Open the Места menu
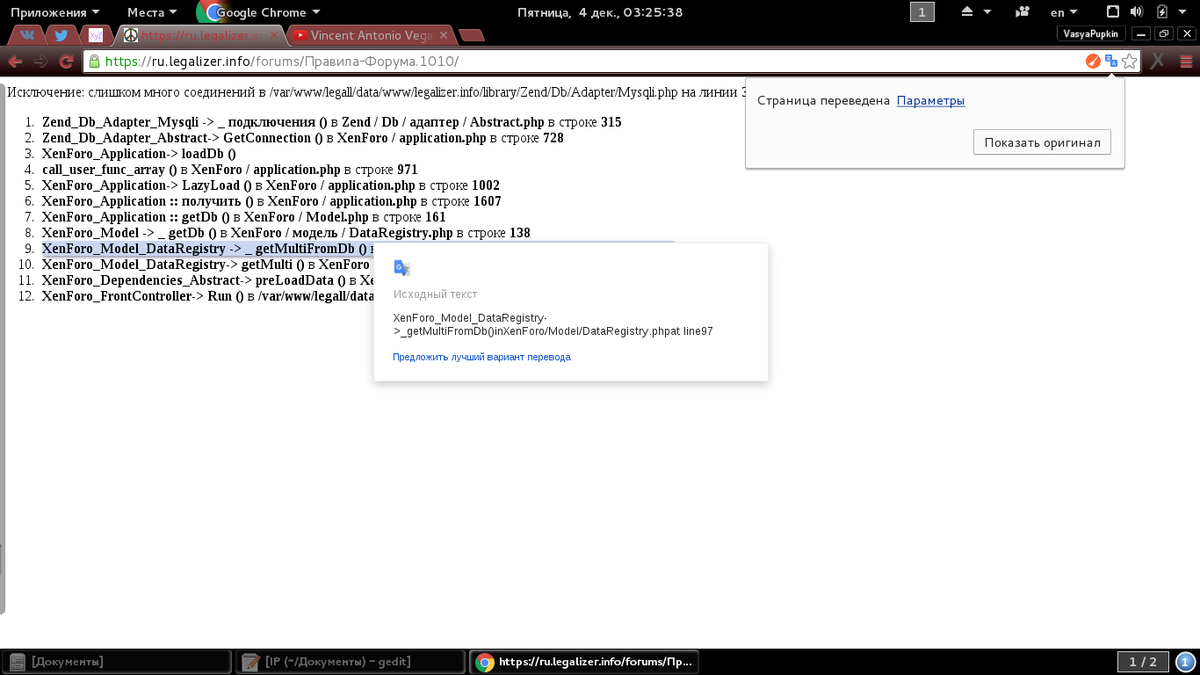 pyautogui.click(x=152, y=12)
